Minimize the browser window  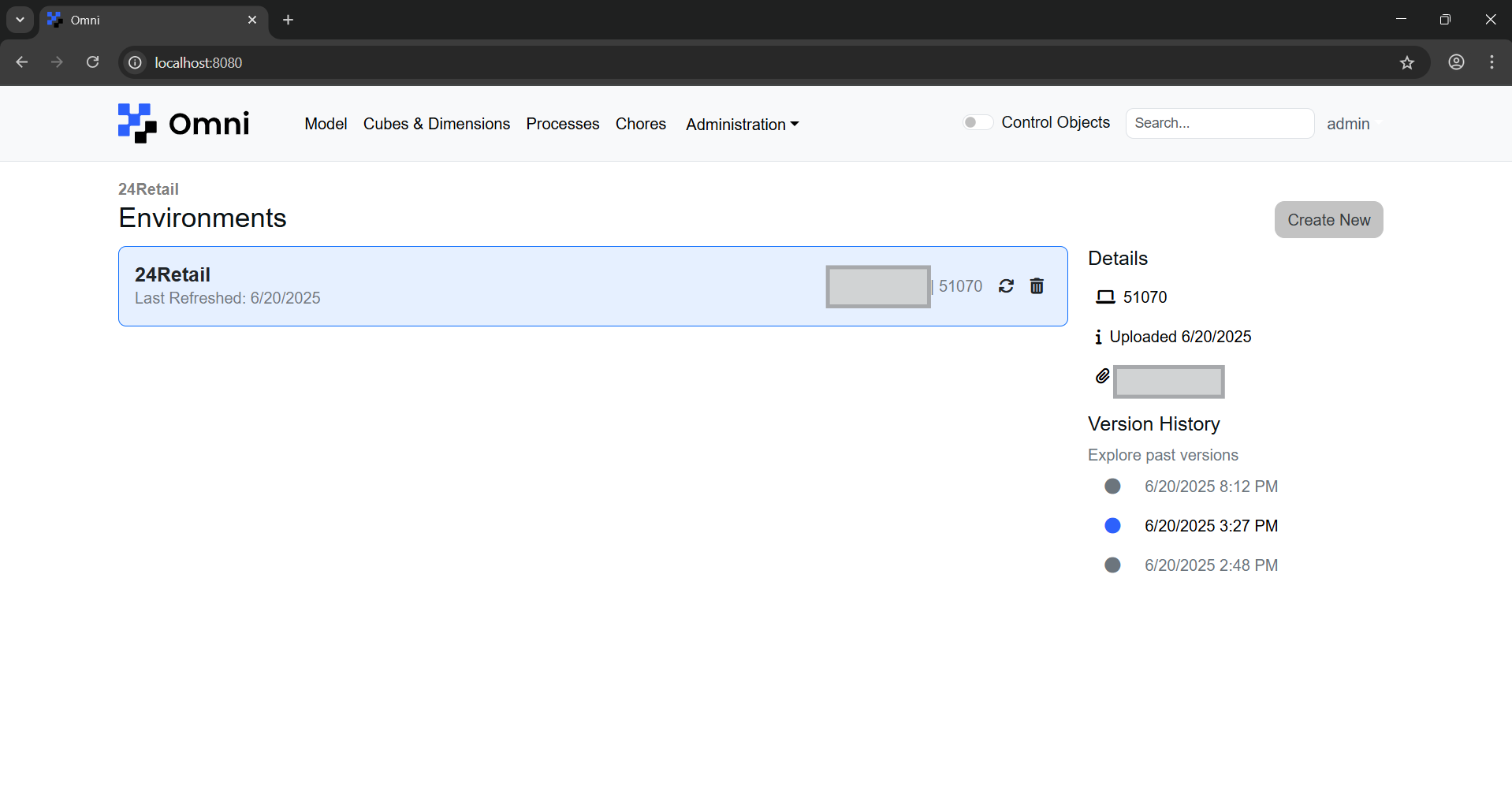tap(1401, 20)
